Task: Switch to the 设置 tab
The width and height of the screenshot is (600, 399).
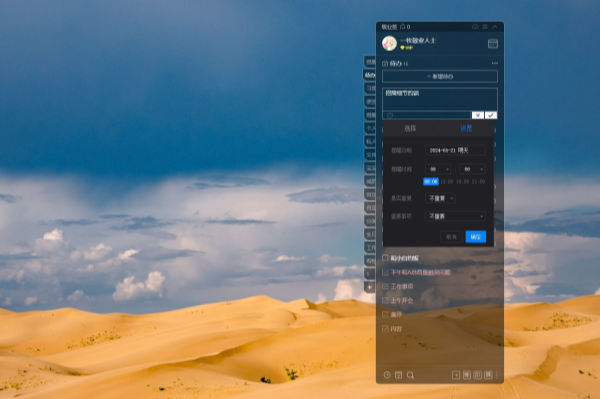Action: pyautogui.click(x=466, y=128)
